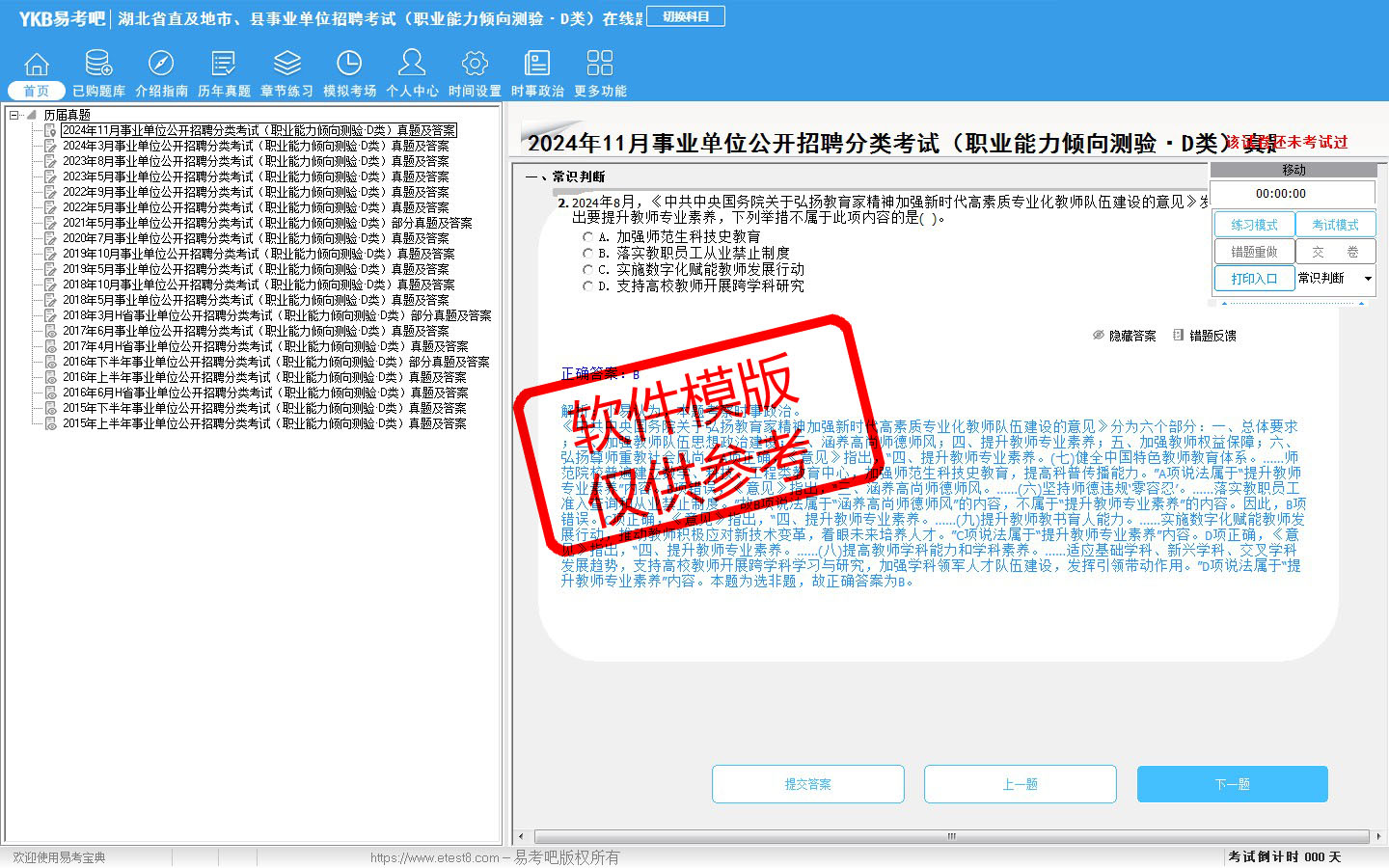The height and width of the screenshot is (868, 1389).
Task: Open the 2016年上半年 exam tree row
Action: click(x=264, y=377)
